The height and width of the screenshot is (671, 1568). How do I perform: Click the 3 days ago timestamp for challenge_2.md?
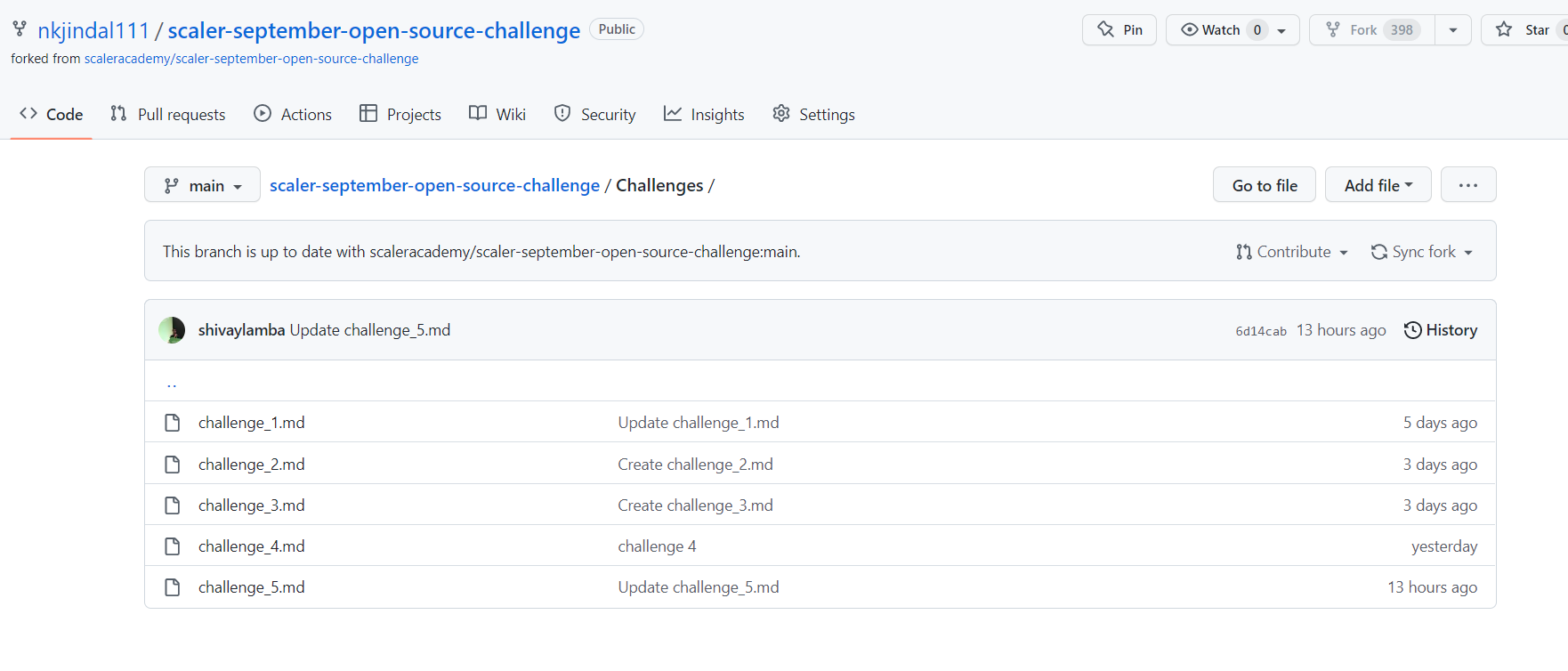[x=1440, y=465]
